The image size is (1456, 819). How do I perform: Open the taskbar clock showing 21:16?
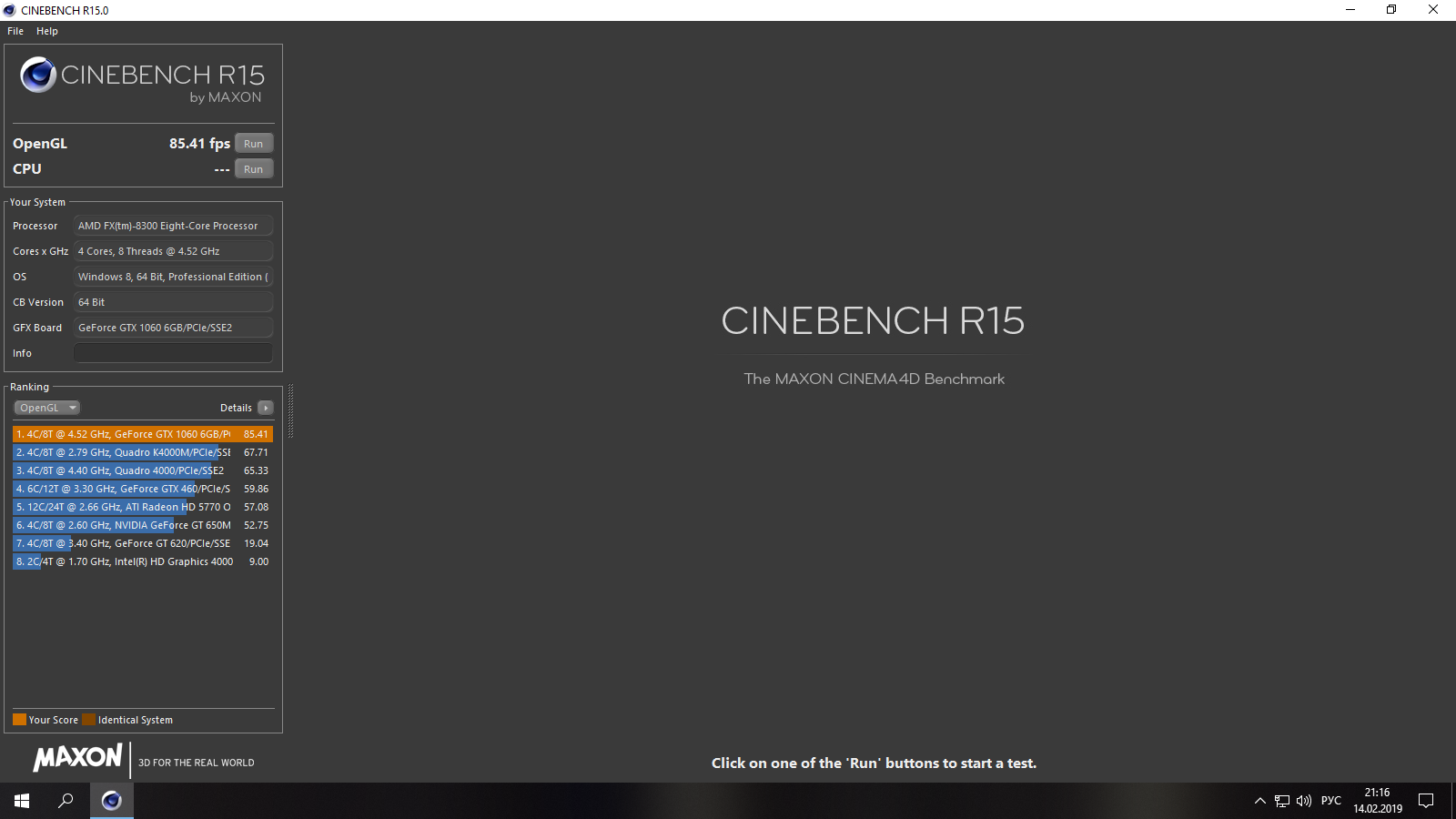[1378, 801]
